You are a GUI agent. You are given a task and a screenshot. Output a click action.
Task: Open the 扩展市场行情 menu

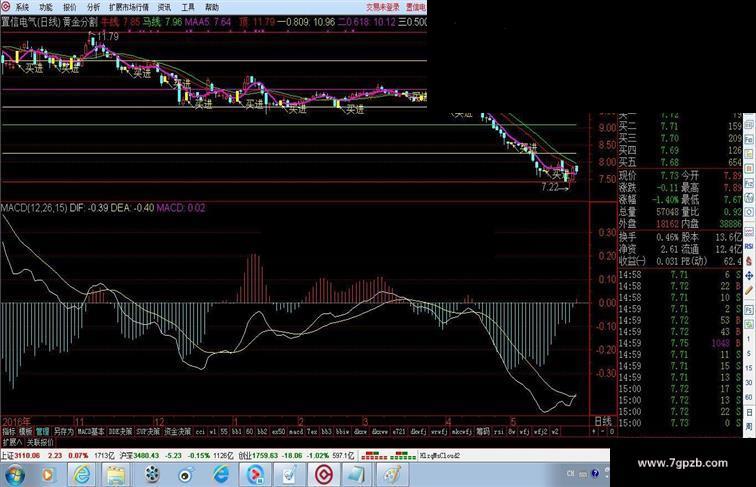(129, 7)
